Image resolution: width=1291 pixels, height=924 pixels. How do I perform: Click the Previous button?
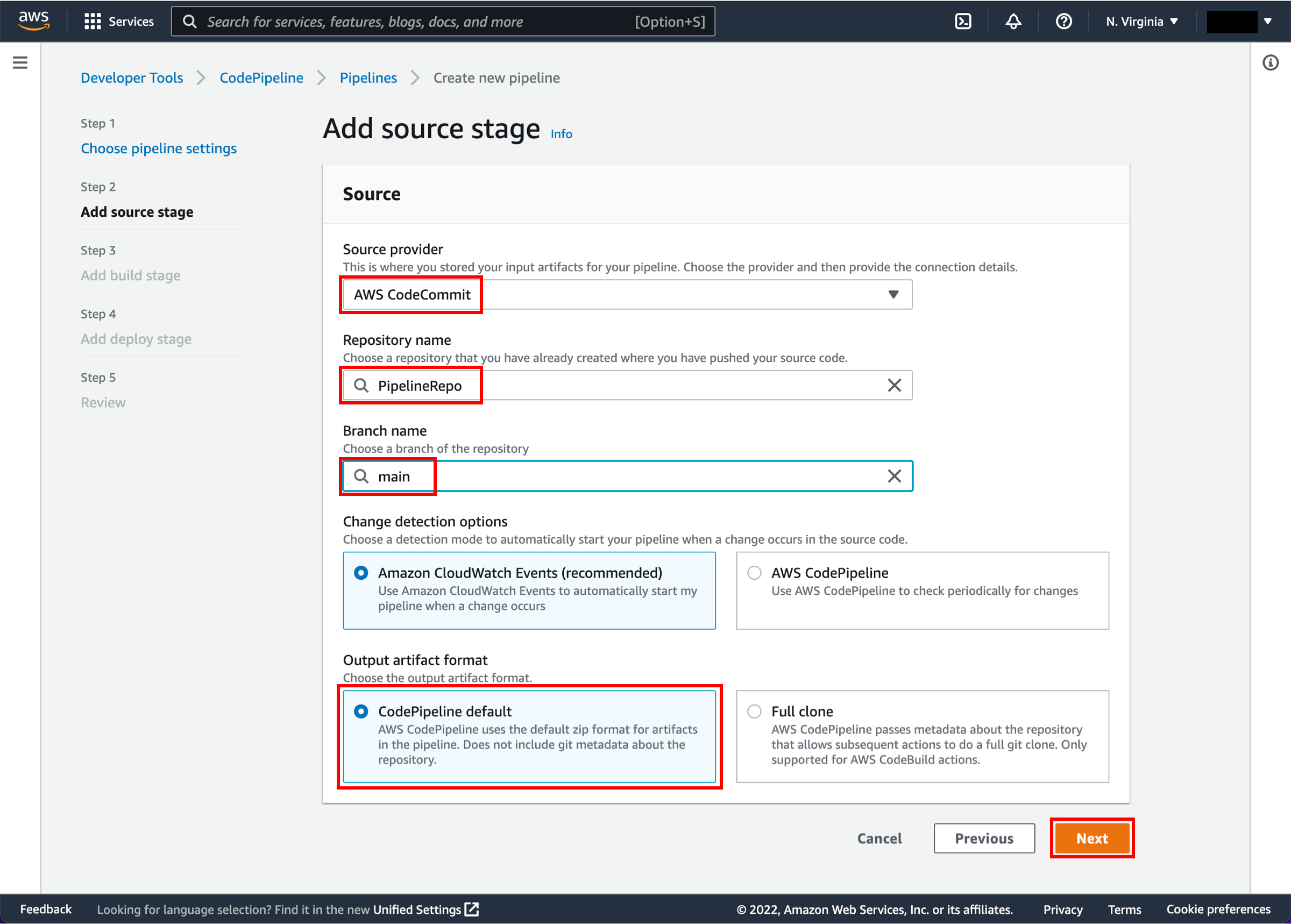pos(984,838)
